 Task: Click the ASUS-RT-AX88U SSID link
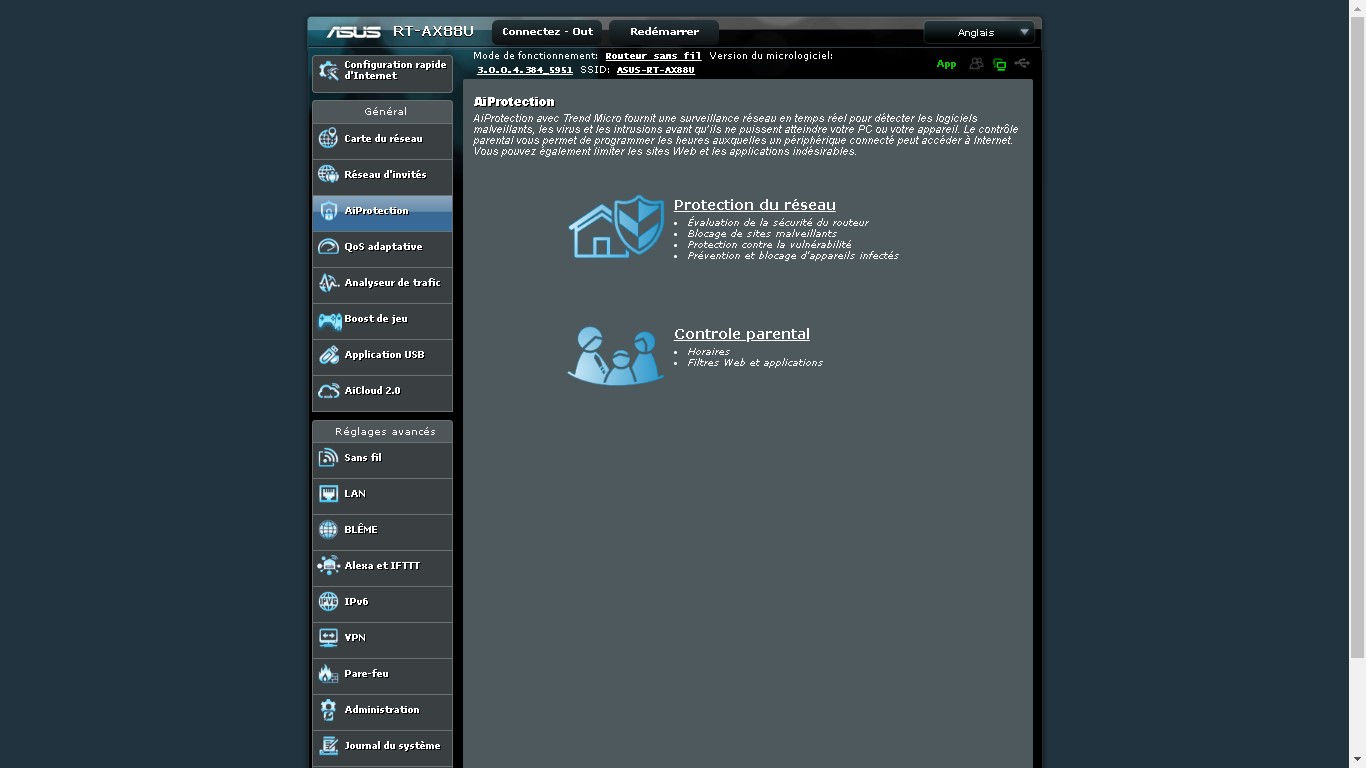(x=655, y=70)
